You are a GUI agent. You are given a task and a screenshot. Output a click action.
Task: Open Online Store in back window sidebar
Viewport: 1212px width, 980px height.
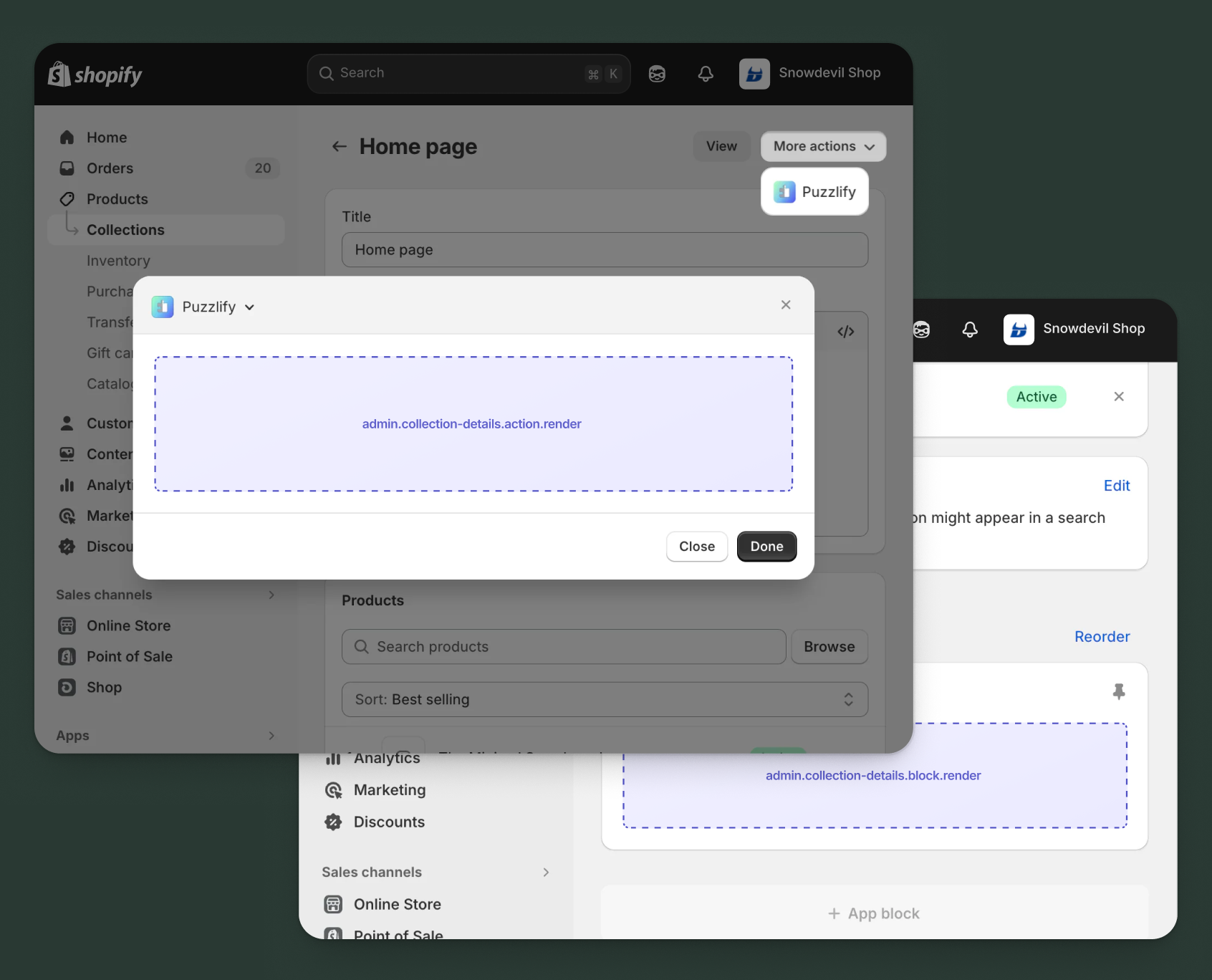[398, 904]
